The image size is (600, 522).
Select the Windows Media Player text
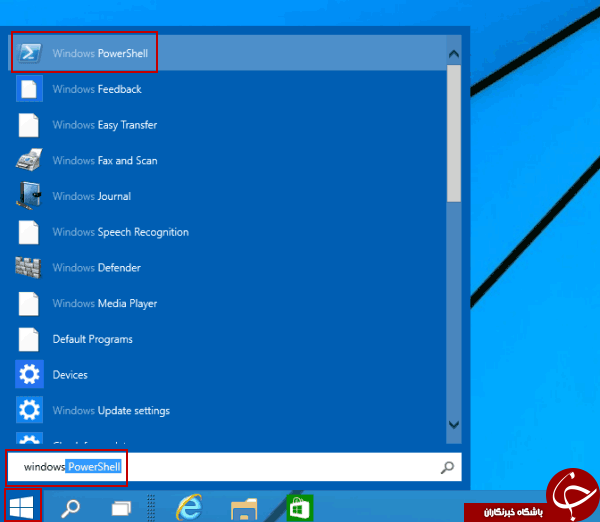(x=105, y=303)
